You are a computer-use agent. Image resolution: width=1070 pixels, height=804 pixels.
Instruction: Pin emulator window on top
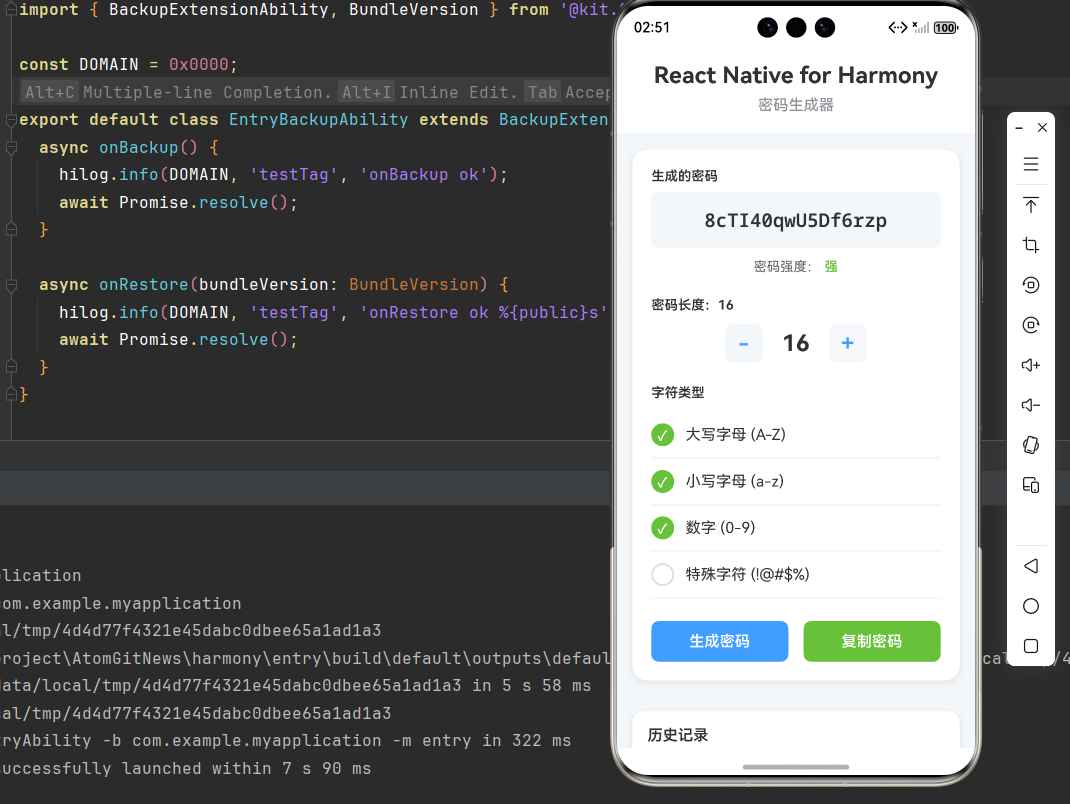(x=1030, y=205)
